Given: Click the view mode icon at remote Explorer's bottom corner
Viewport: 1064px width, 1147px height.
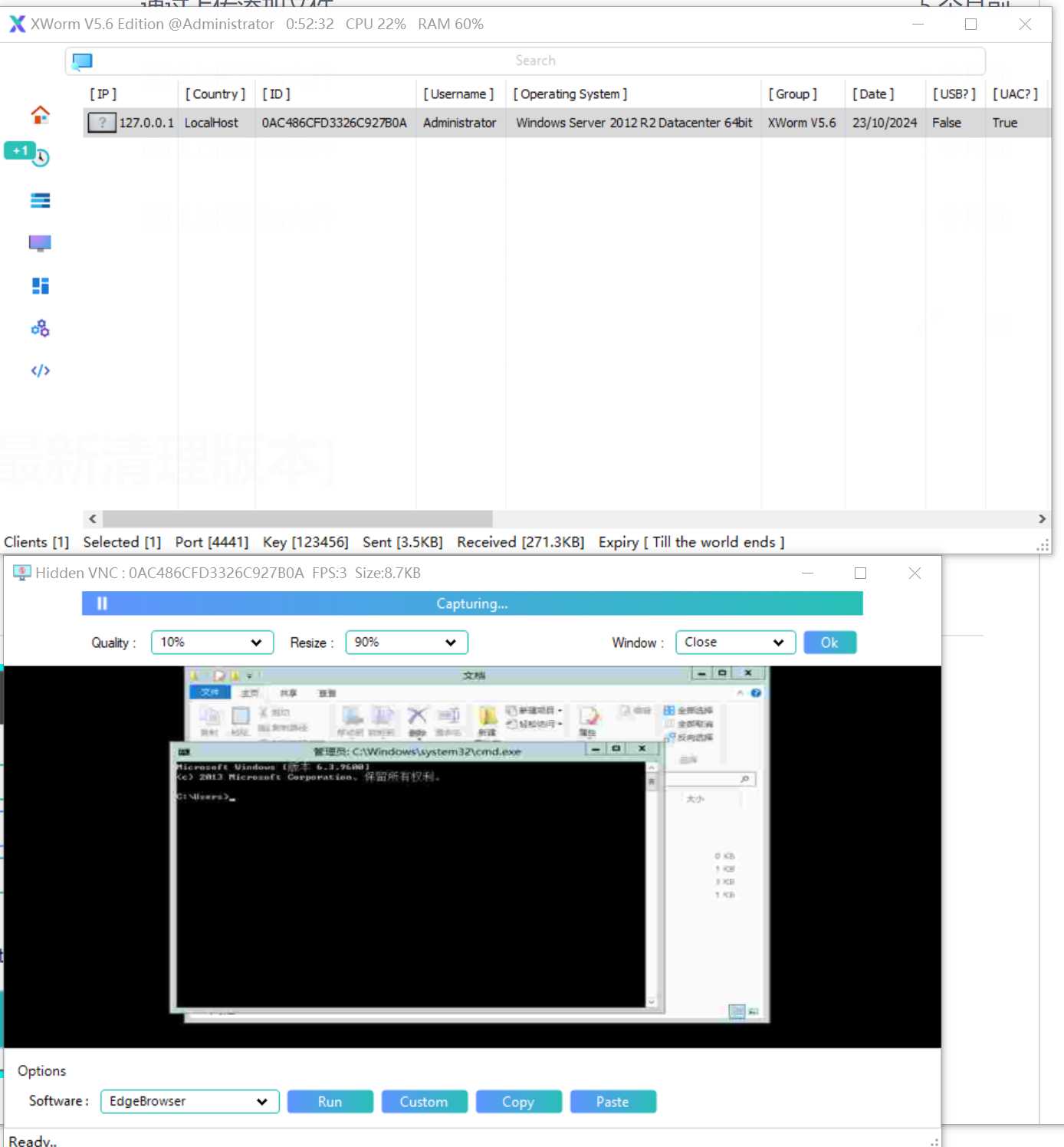Looking at the screenshot, I should [737, 1011].
